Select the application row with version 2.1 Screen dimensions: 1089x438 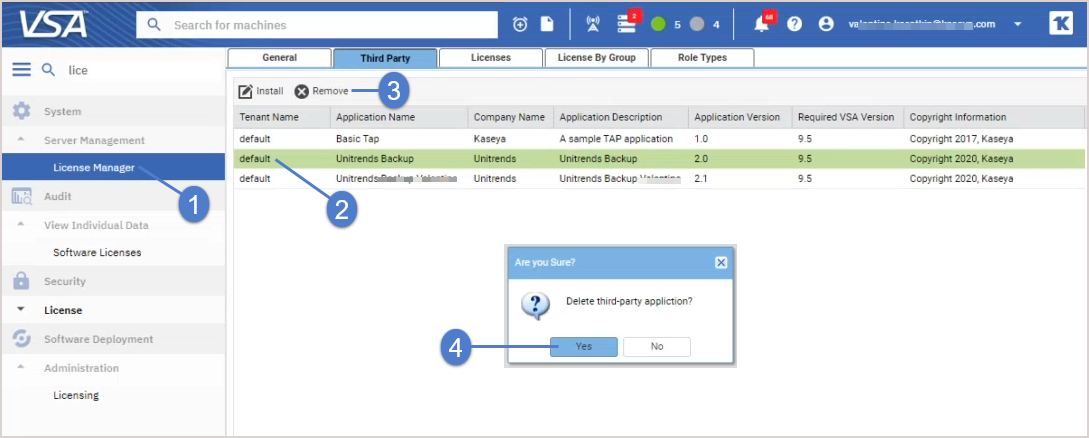pyautogui.click(x=659, y=178)
